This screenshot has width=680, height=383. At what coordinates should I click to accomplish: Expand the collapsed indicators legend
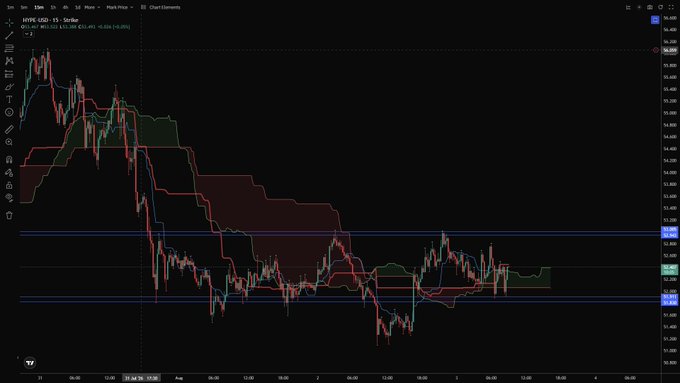(29, 34)
